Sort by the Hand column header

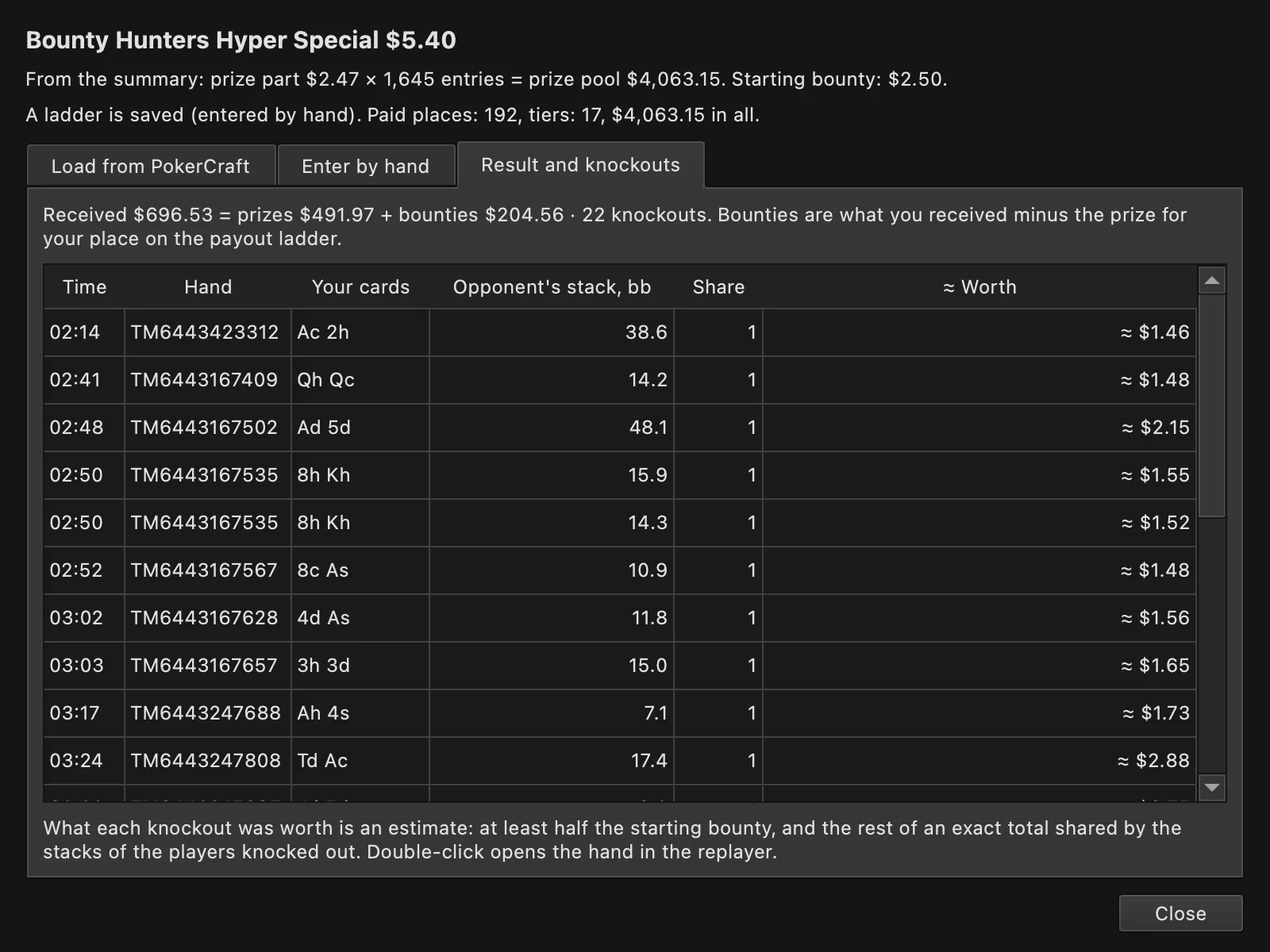[208, 287]
